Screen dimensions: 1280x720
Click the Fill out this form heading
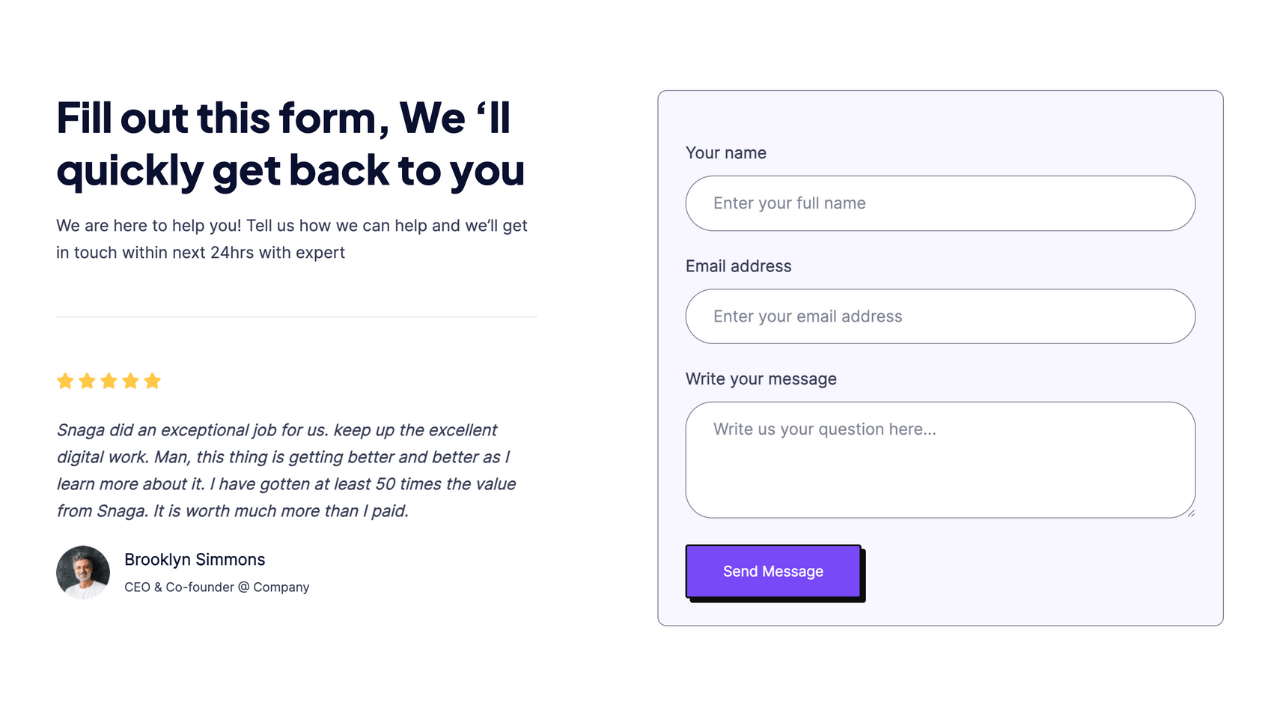(291, 143)
